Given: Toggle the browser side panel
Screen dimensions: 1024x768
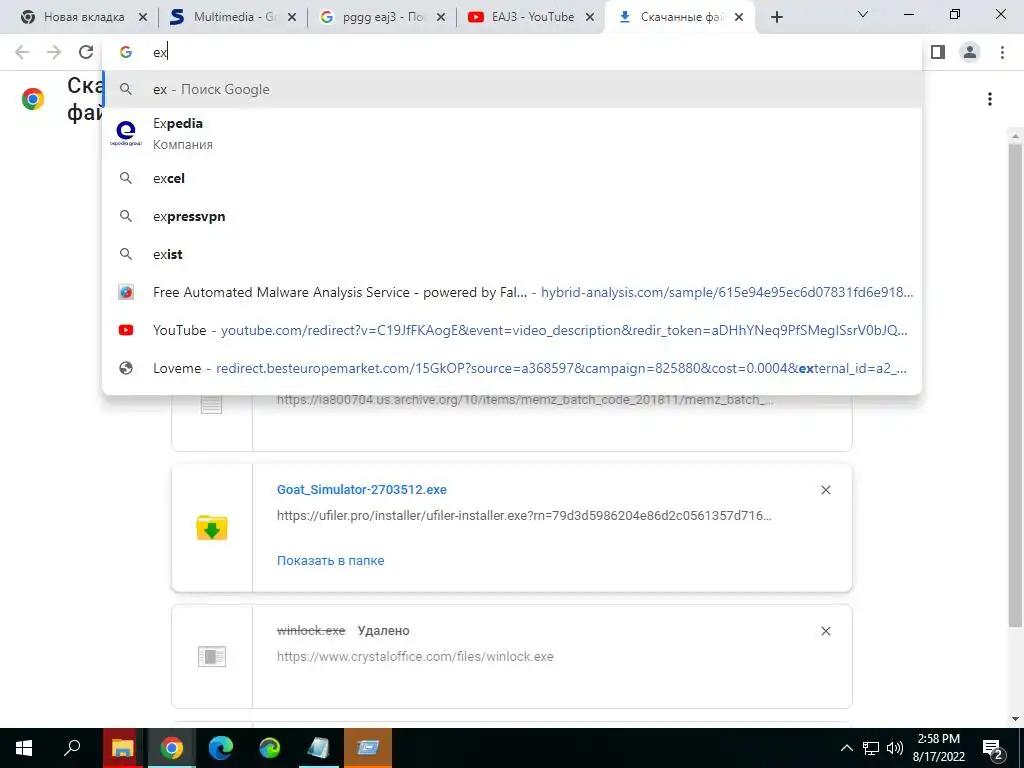Looking at the screenshot, I should 938,52.
